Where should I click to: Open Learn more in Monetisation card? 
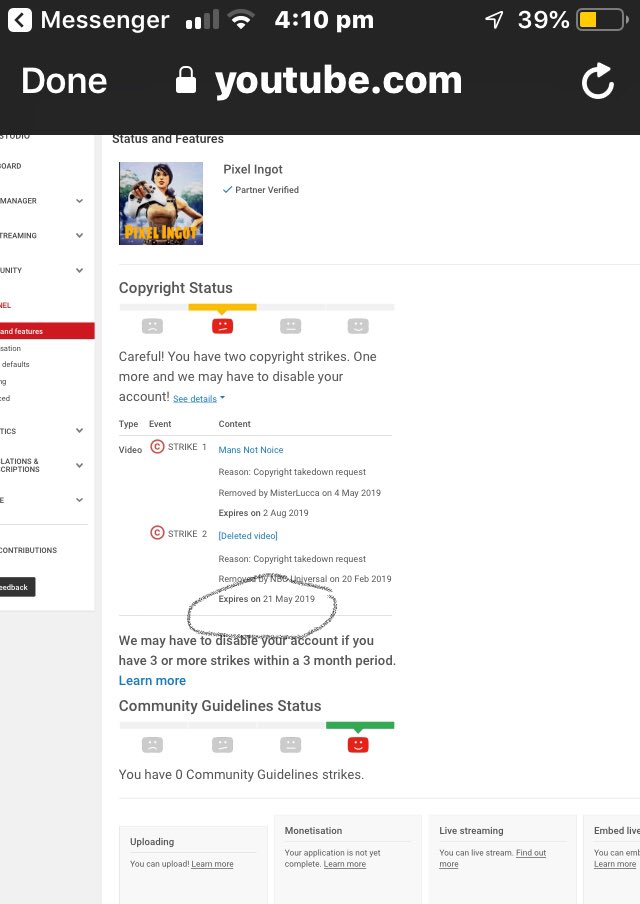345,864
